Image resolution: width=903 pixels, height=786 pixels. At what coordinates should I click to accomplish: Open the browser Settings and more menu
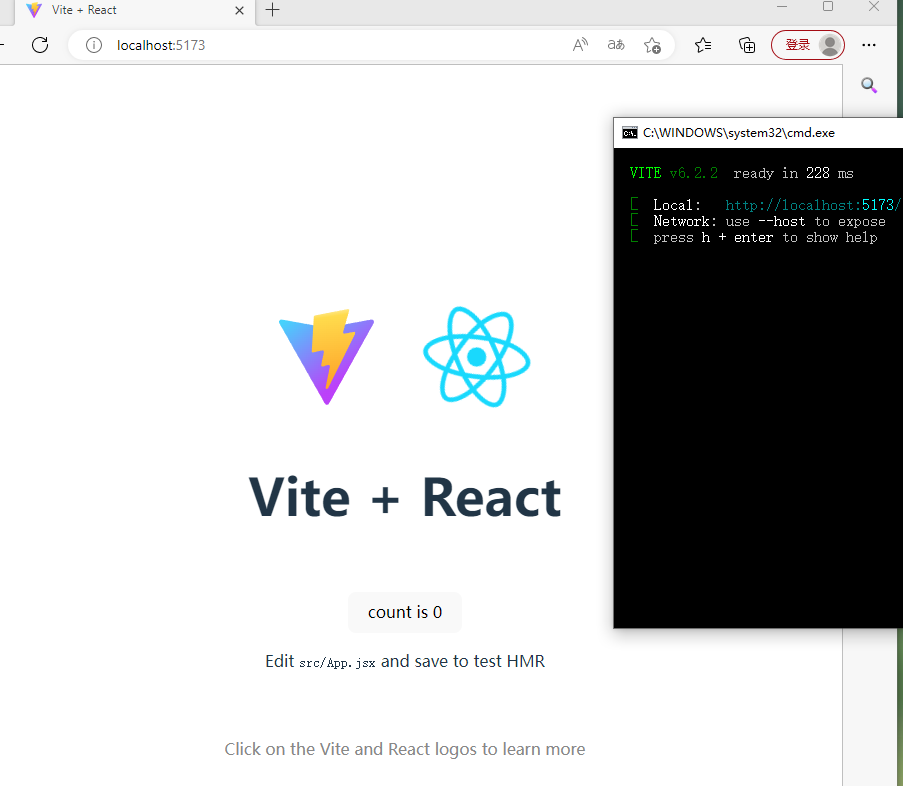868,45
